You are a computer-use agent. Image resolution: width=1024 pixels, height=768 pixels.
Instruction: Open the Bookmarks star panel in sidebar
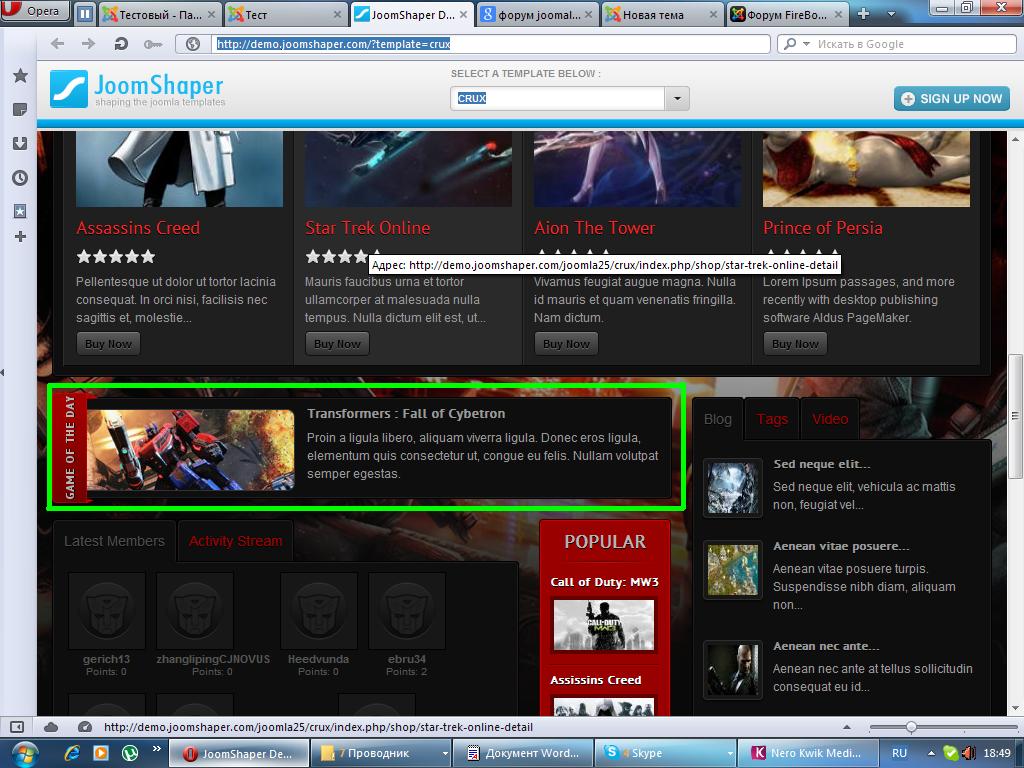click(19, 76)
